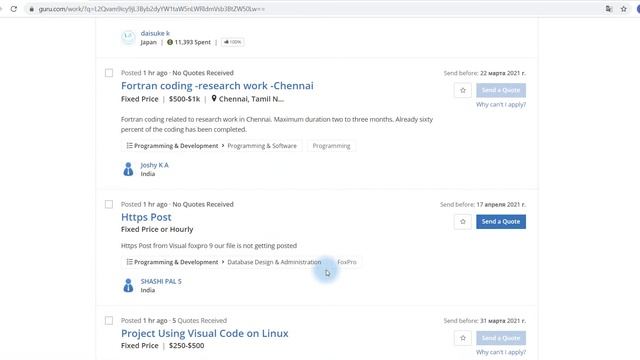Click Why can't I apply under Fortran job
This screenshot has height=360, width=640.
tap(501, 104)
